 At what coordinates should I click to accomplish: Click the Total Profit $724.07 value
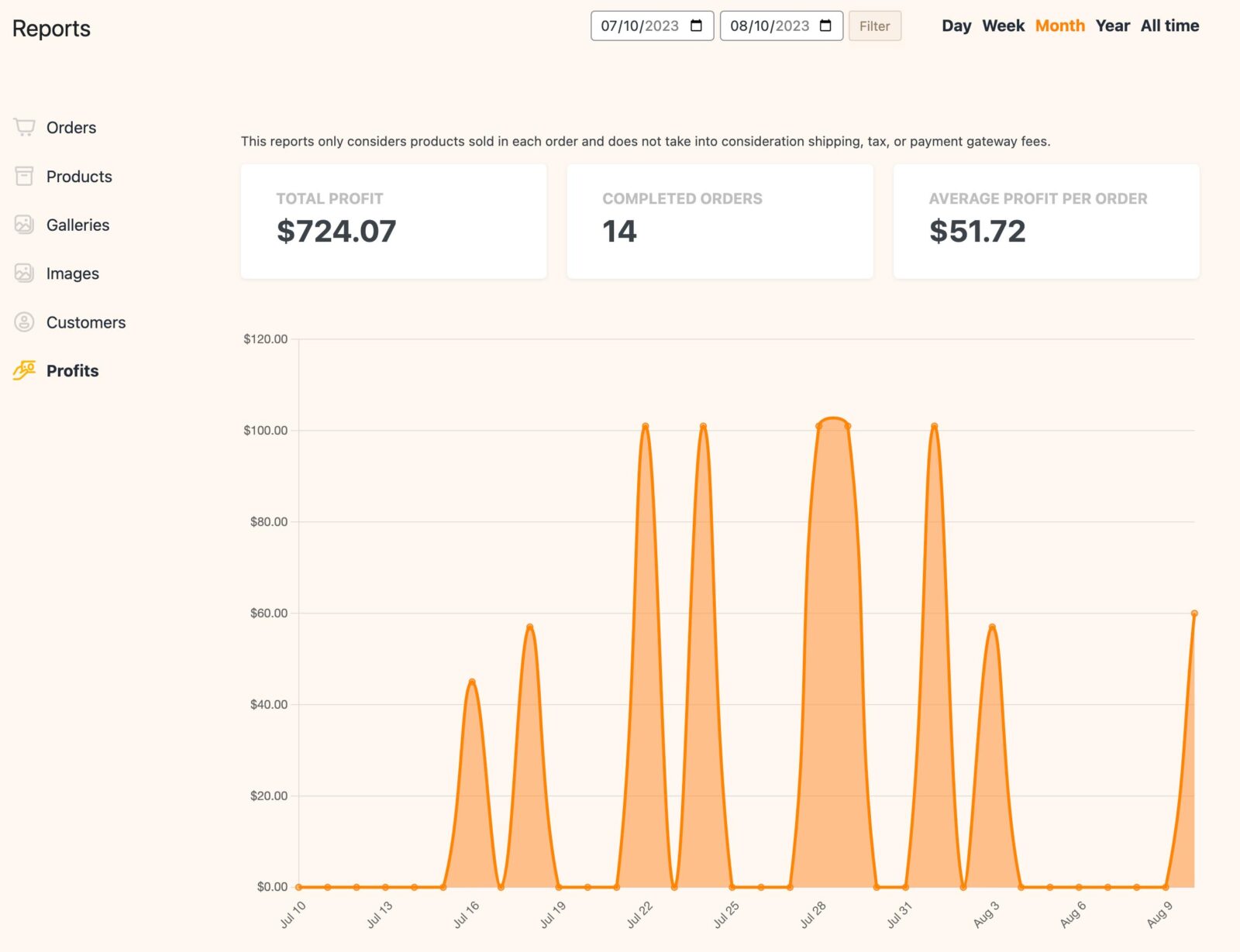tap(336, 231)
